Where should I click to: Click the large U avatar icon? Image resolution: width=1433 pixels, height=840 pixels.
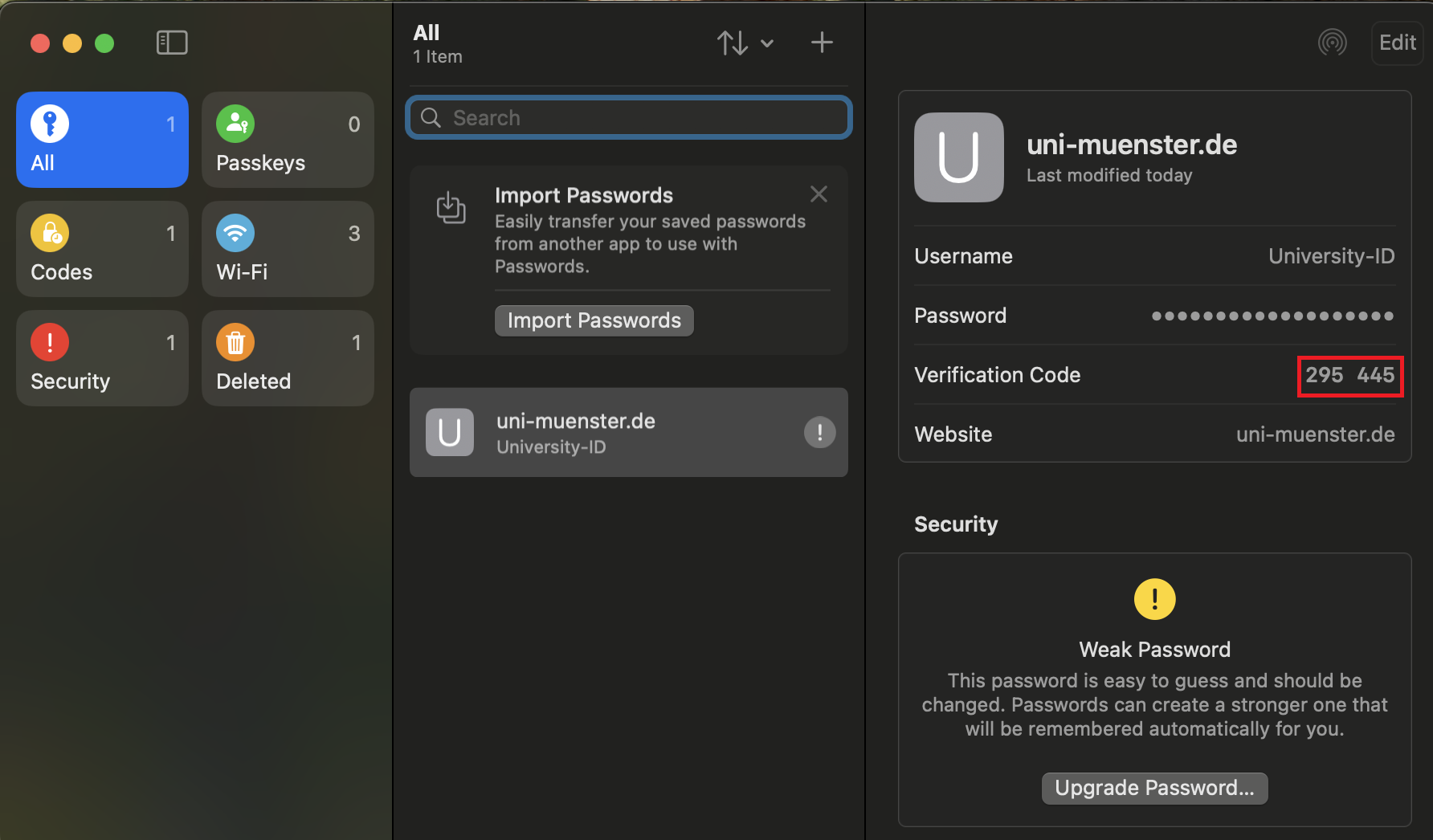click(958, 157)
